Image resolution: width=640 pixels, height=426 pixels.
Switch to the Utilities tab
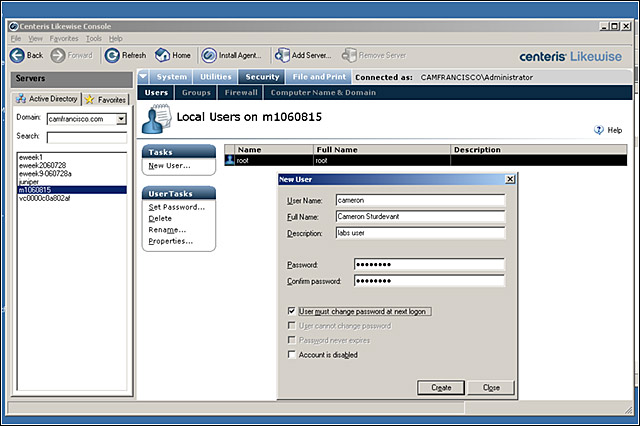(216, 77)
